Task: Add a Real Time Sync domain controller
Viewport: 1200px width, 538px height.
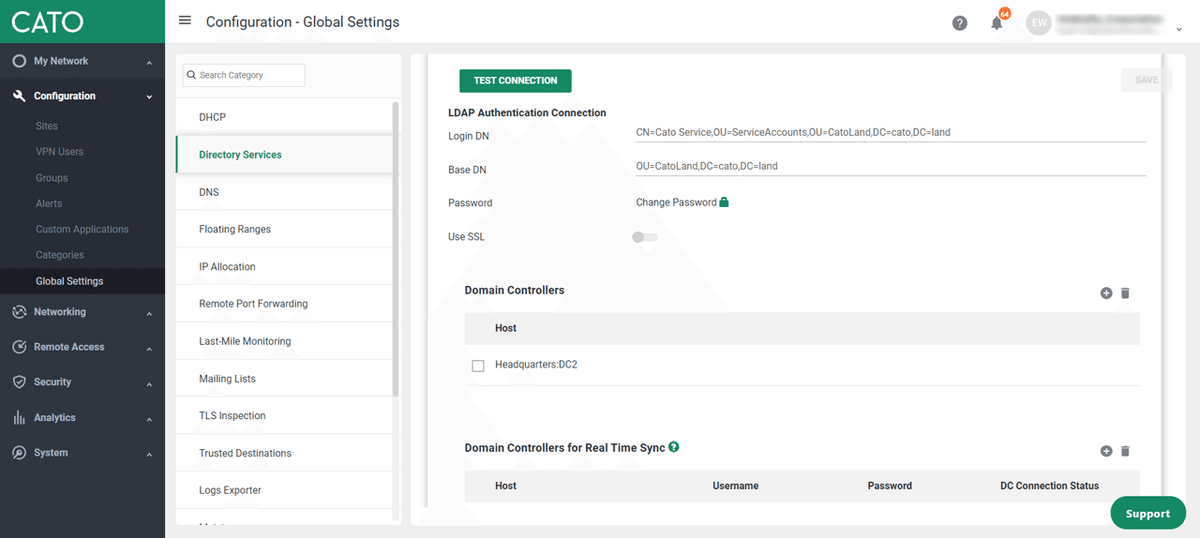Action: point(1106,451)
